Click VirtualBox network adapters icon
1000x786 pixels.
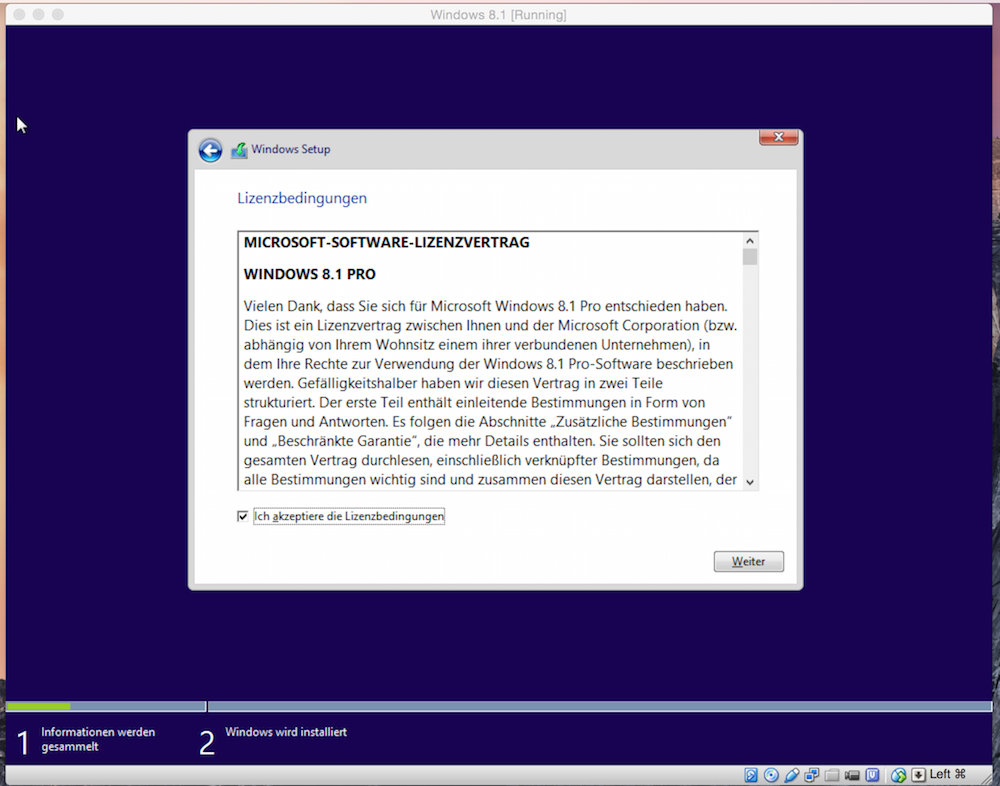(811, 775)
